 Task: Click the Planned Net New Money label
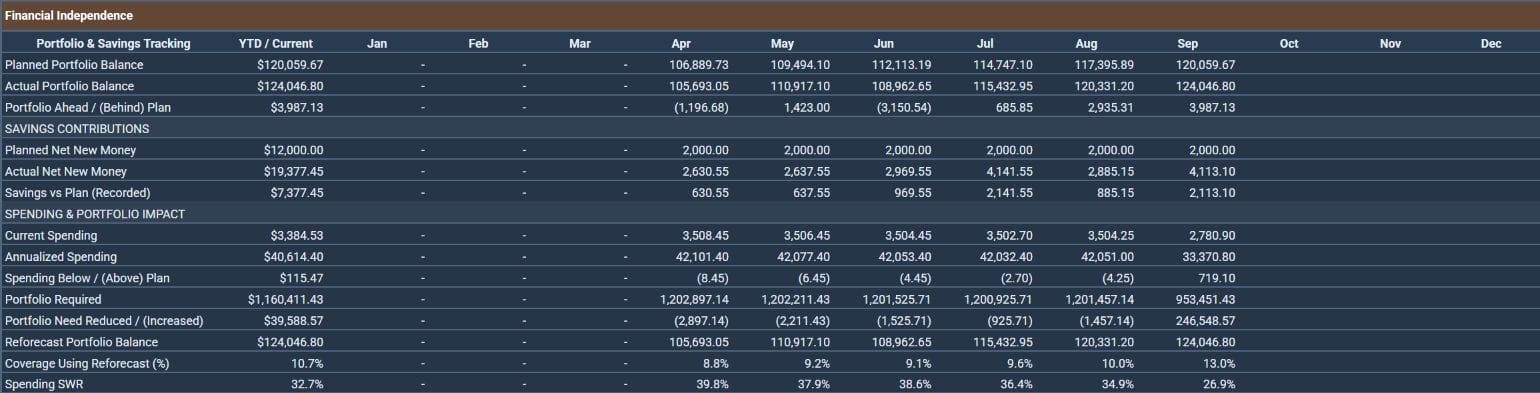[71, 150]
